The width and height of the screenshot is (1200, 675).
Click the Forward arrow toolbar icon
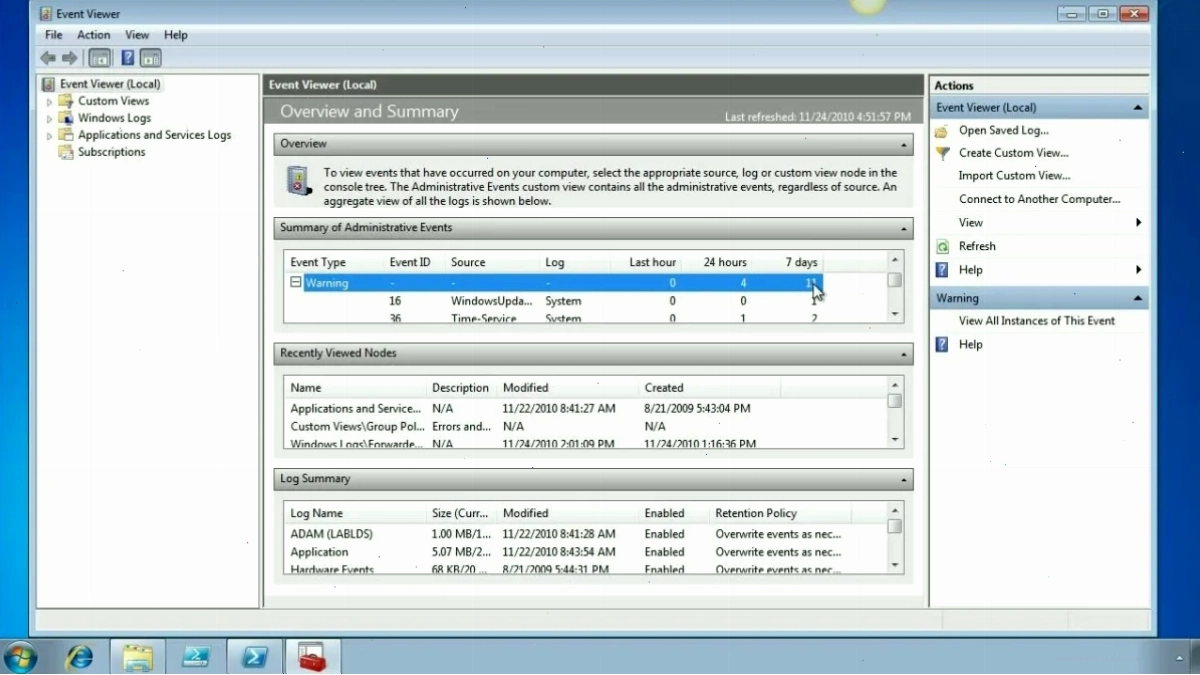click(x=69, y=58)
